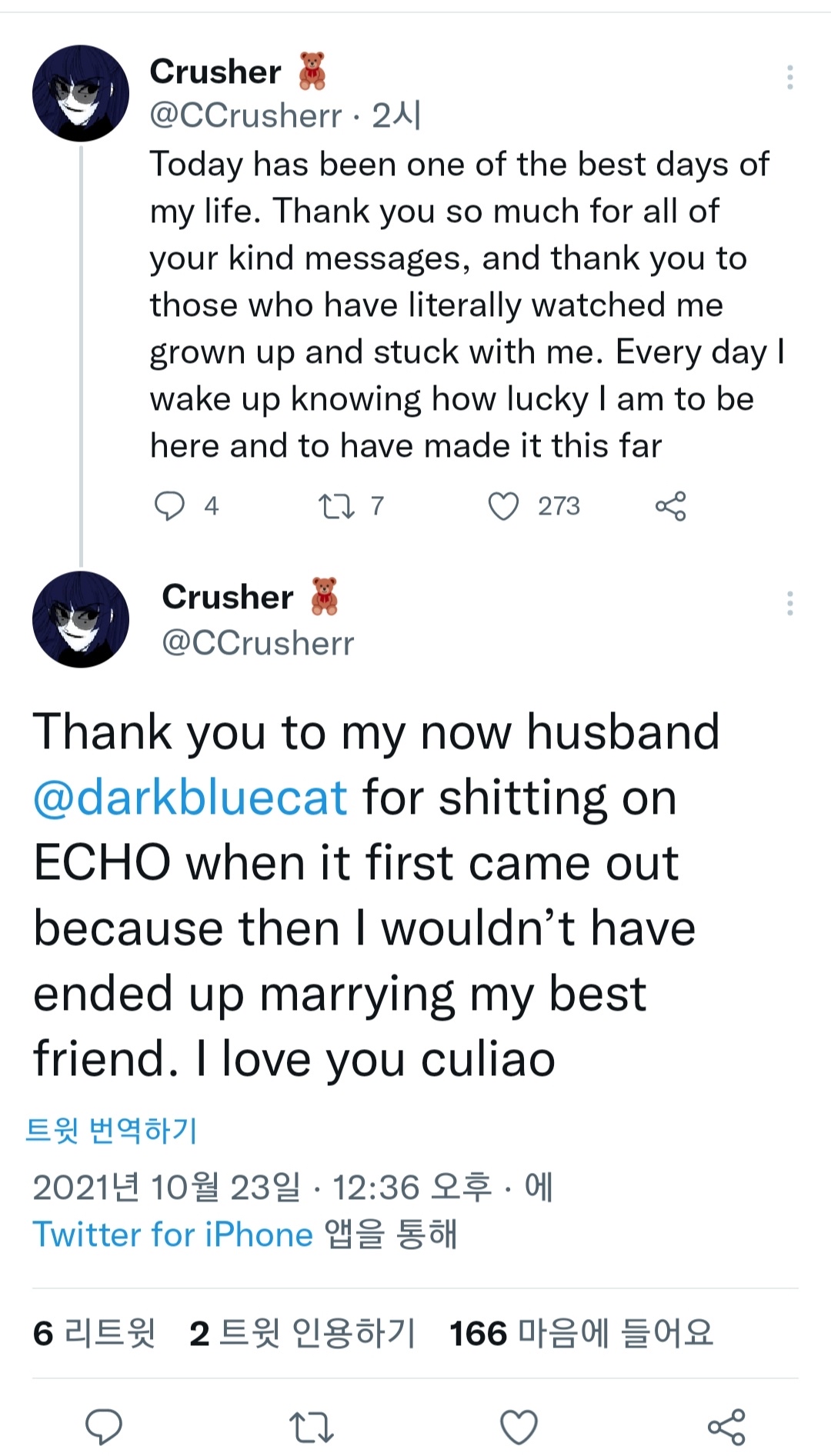831x1456 pixels.
Task: Retweet the main tweet at bottom
Action: (x=311, y=1427)
